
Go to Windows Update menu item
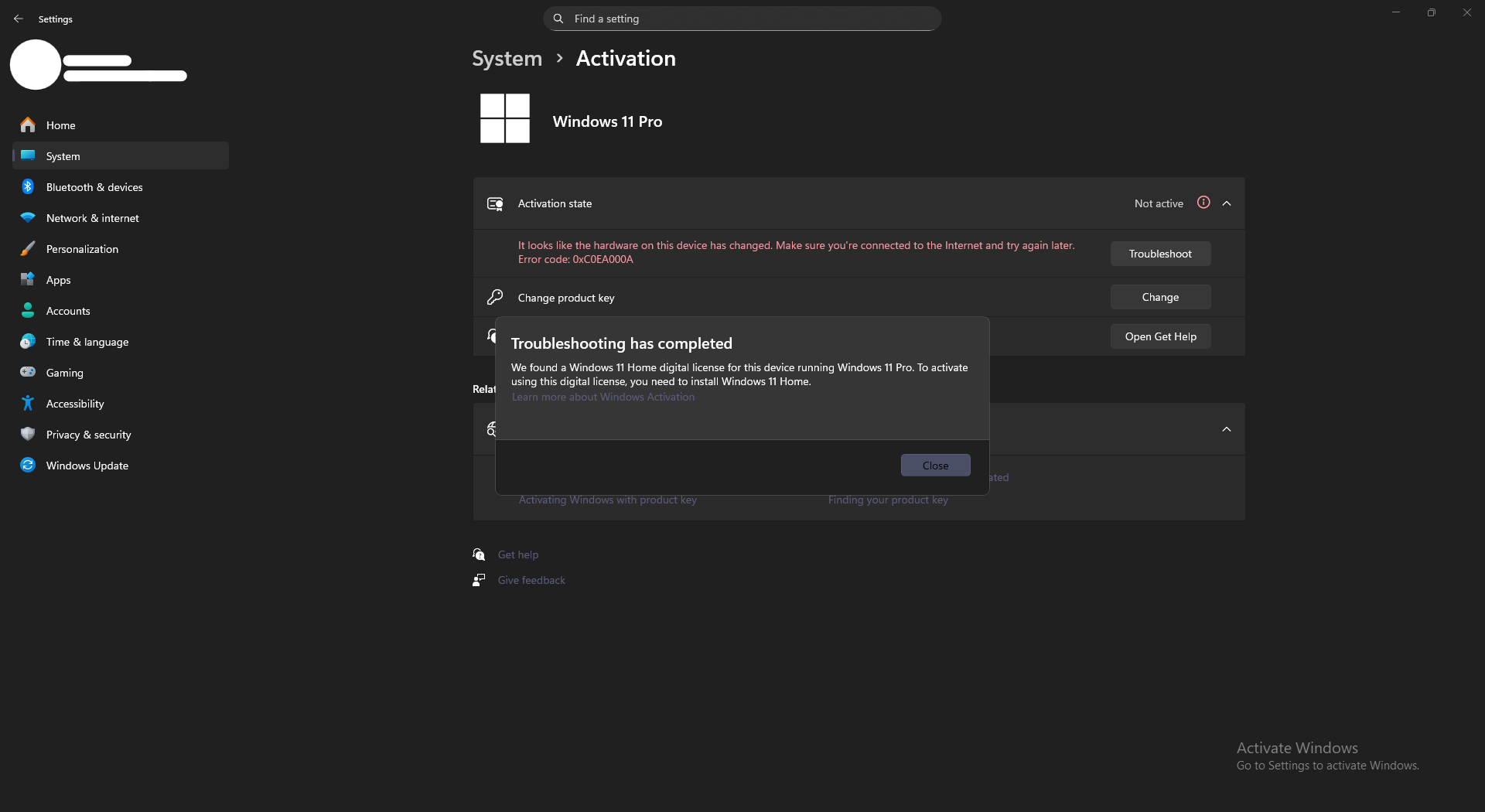[x=121, y=465]
